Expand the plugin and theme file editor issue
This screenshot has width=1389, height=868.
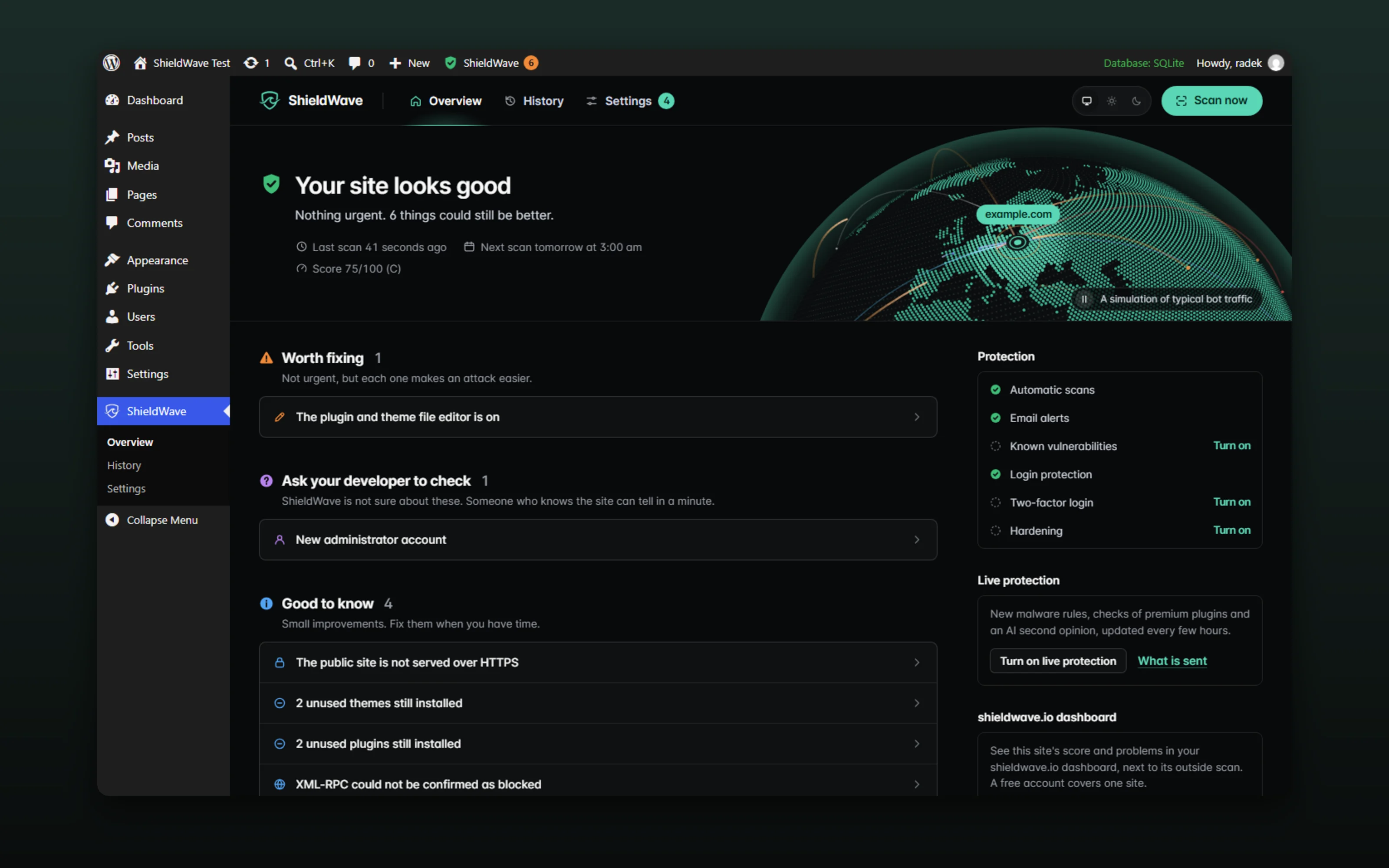[598, 417]
